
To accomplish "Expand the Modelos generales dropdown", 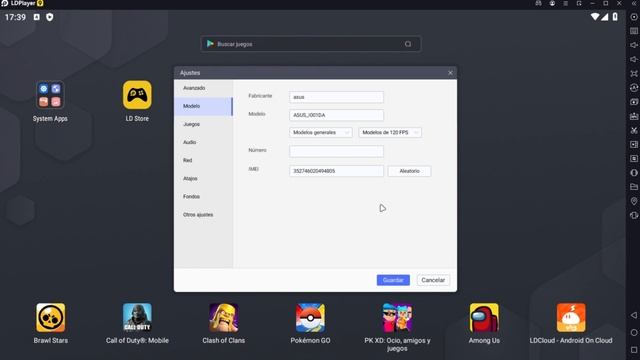I will 320,133.
